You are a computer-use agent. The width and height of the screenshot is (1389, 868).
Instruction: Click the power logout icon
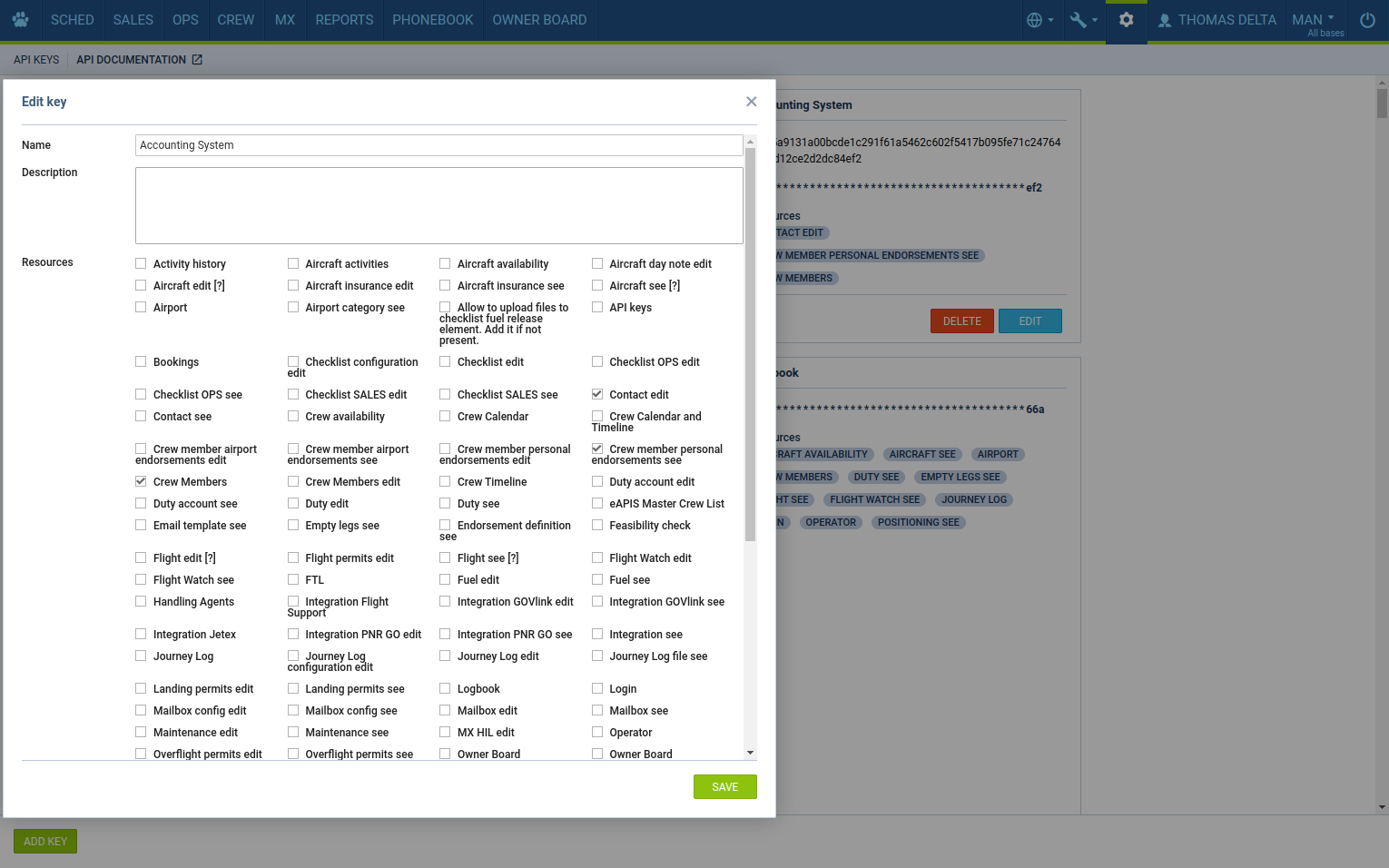[1367, 20]
